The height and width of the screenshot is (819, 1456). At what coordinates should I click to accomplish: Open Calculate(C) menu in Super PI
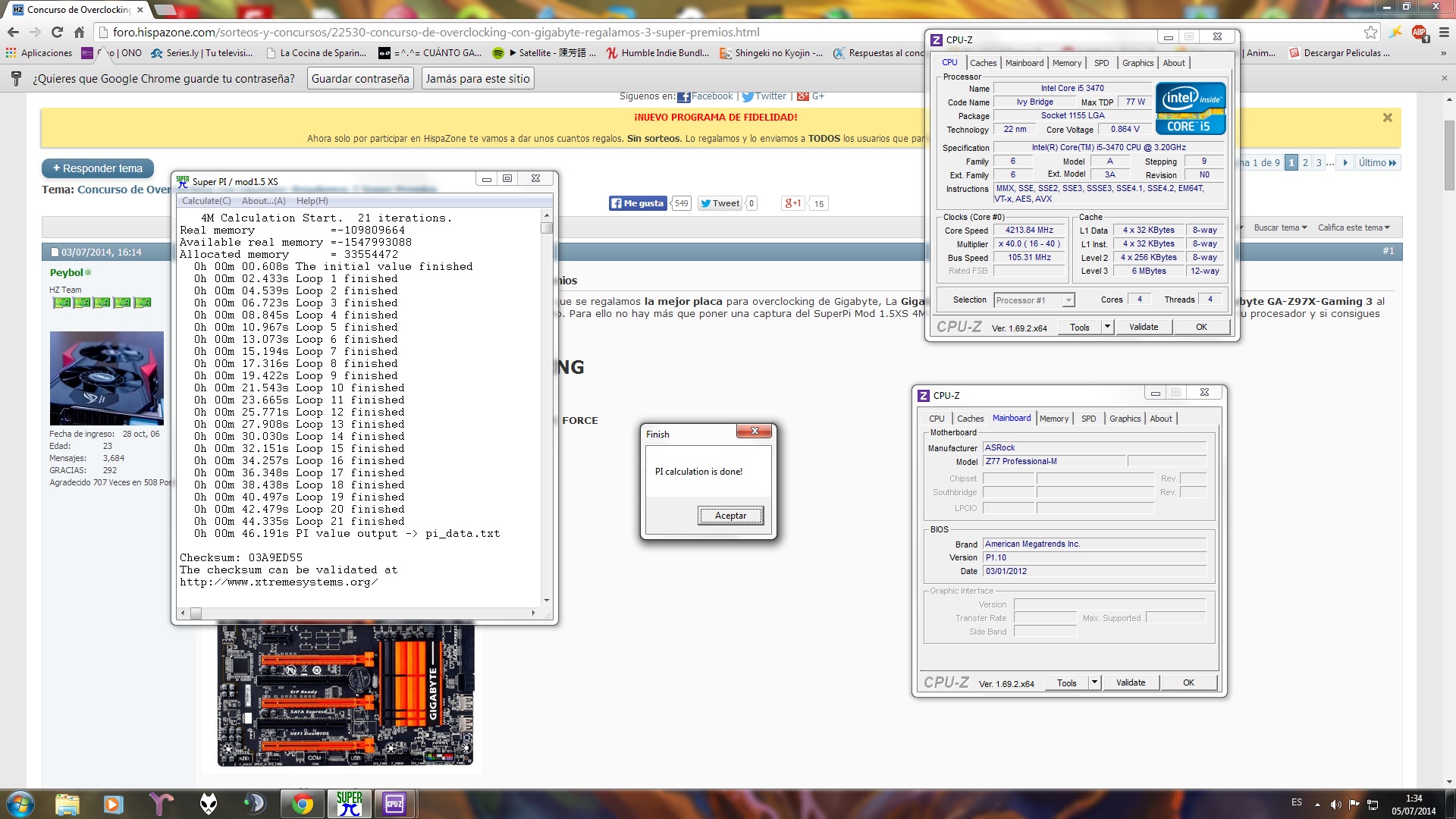tap(206, 201)
